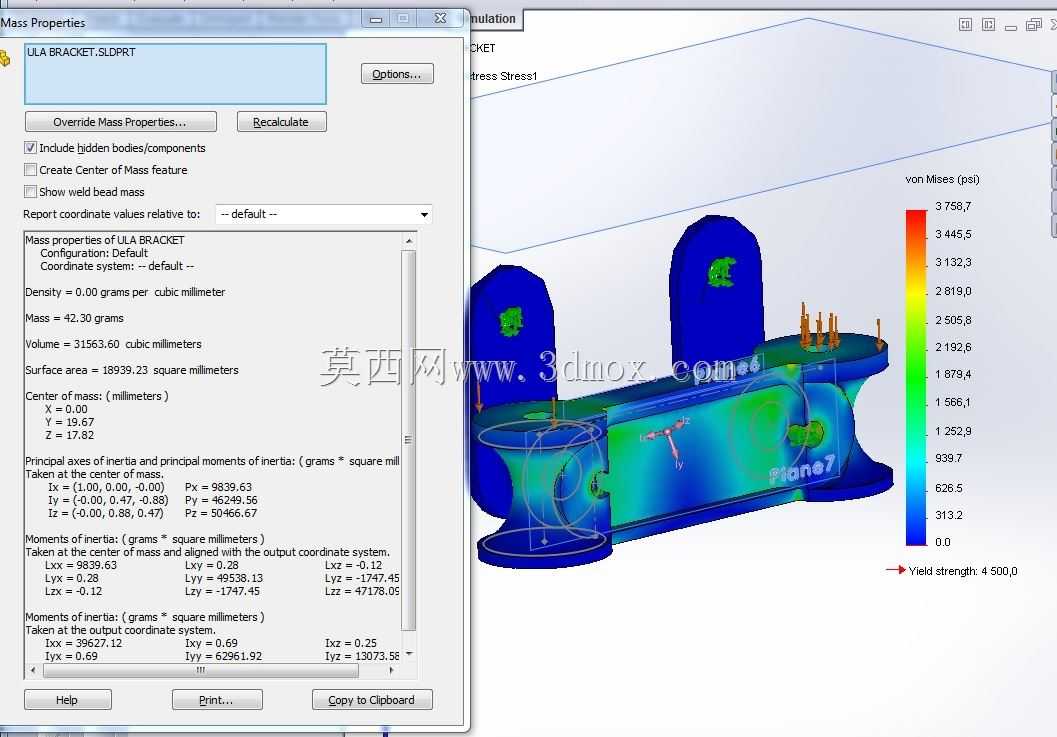Click the Print... button
Screen dimensions: 1057x737
coord(217,700)
